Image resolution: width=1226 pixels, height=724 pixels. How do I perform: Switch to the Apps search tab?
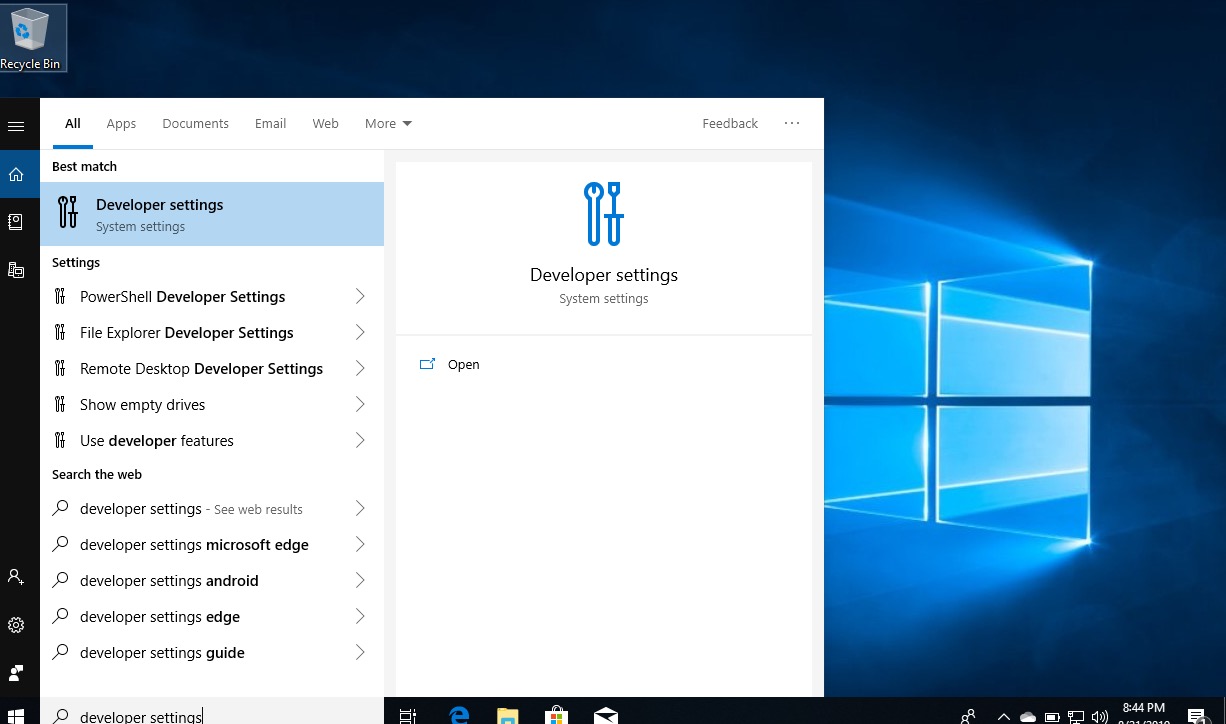tap(121, 124)
